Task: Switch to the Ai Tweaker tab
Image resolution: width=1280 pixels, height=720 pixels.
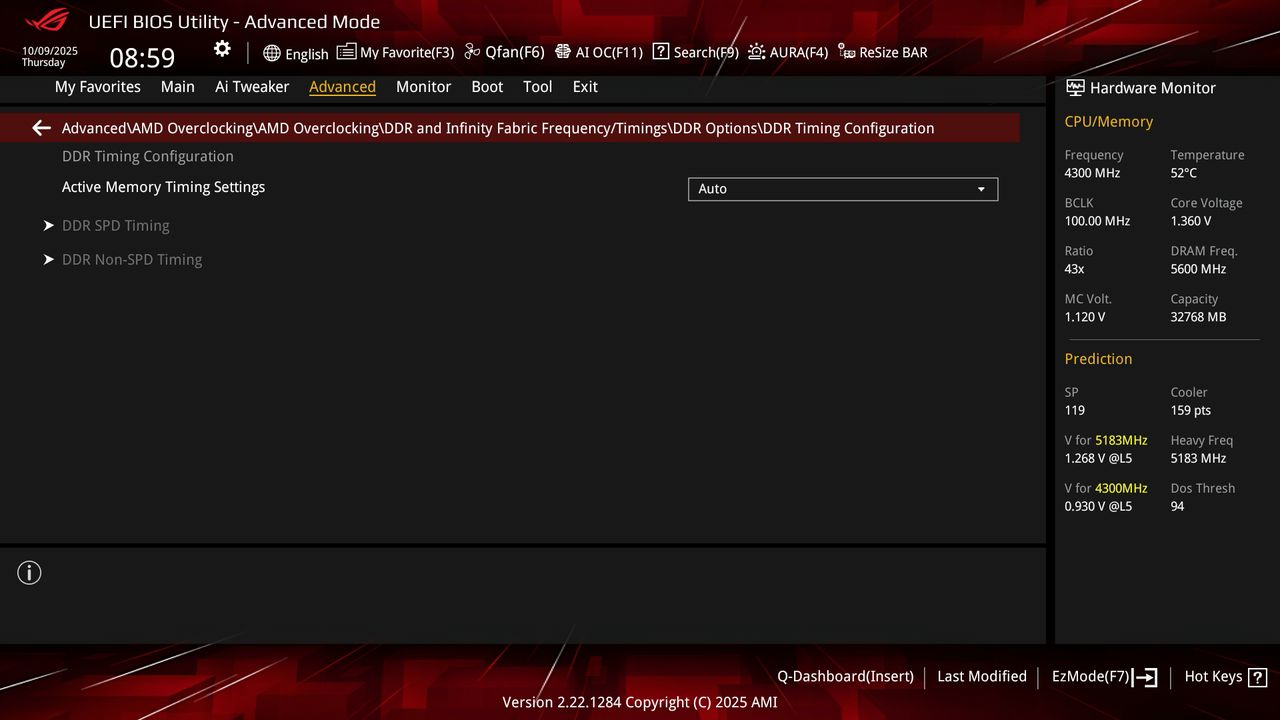Action: (252, 87)
